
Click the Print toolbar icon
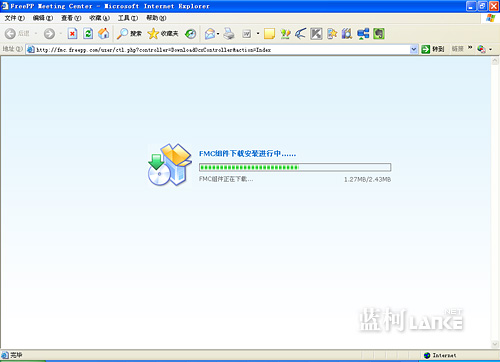229,33
